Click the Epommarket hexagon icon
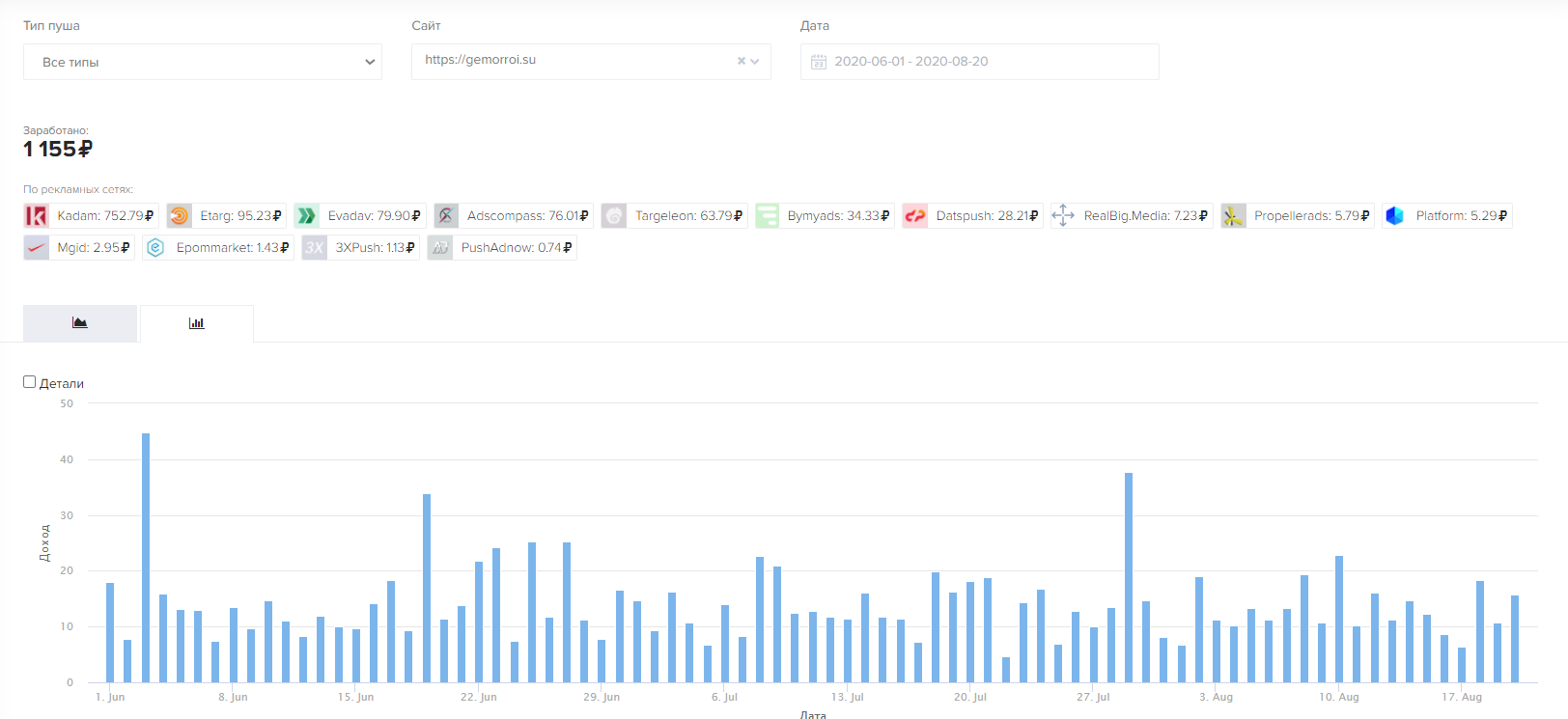The image size is (1568, 719). click(155, 248)
